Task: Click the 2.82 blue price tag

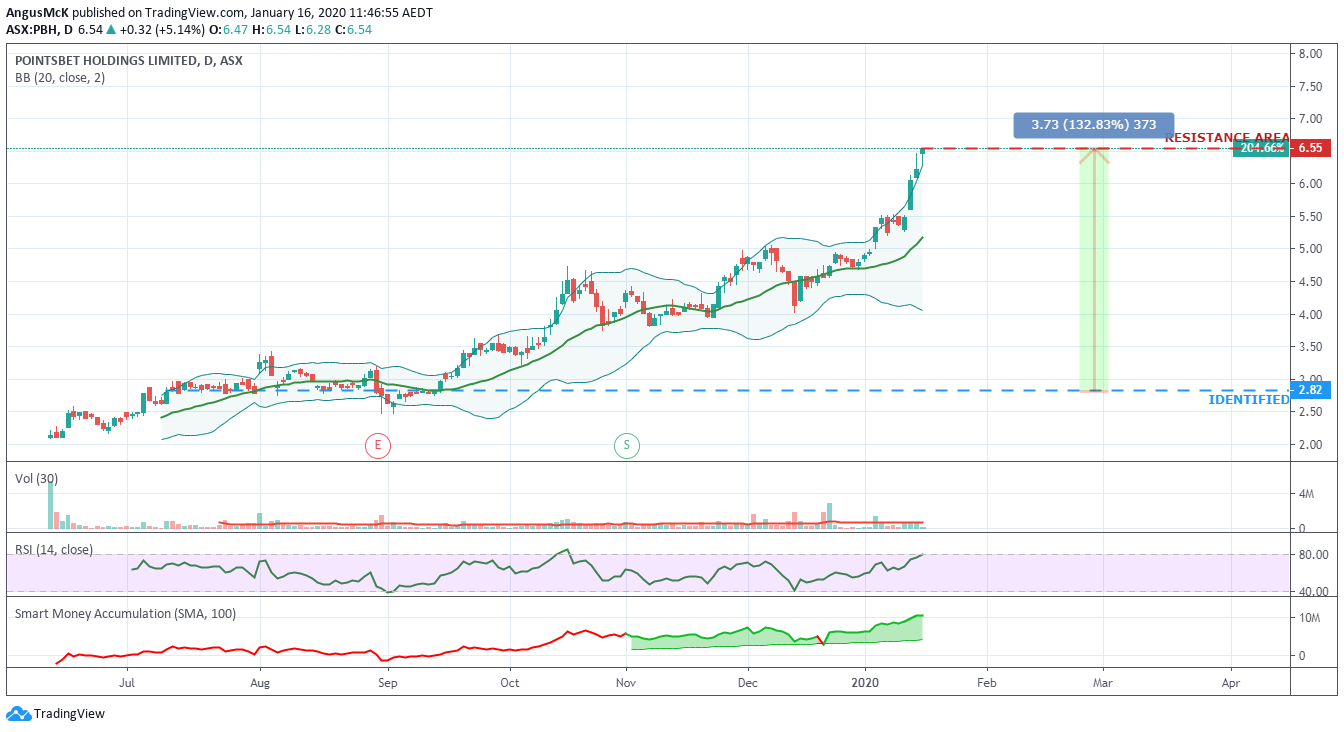Action: pos(1311,390)
